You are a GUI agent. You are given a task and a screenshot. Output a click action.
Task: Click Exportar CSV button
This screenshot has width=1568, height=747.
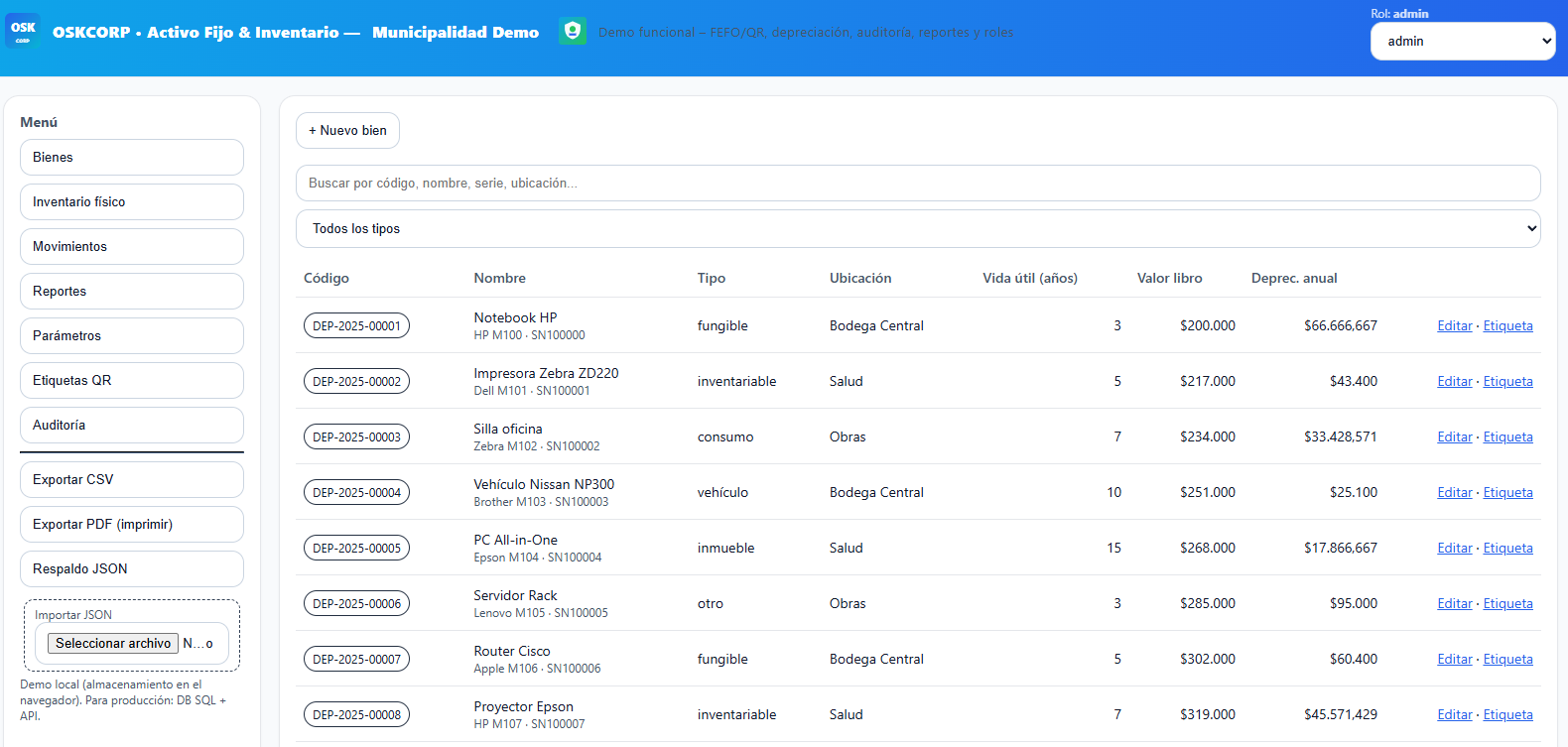tap(131, 480)
